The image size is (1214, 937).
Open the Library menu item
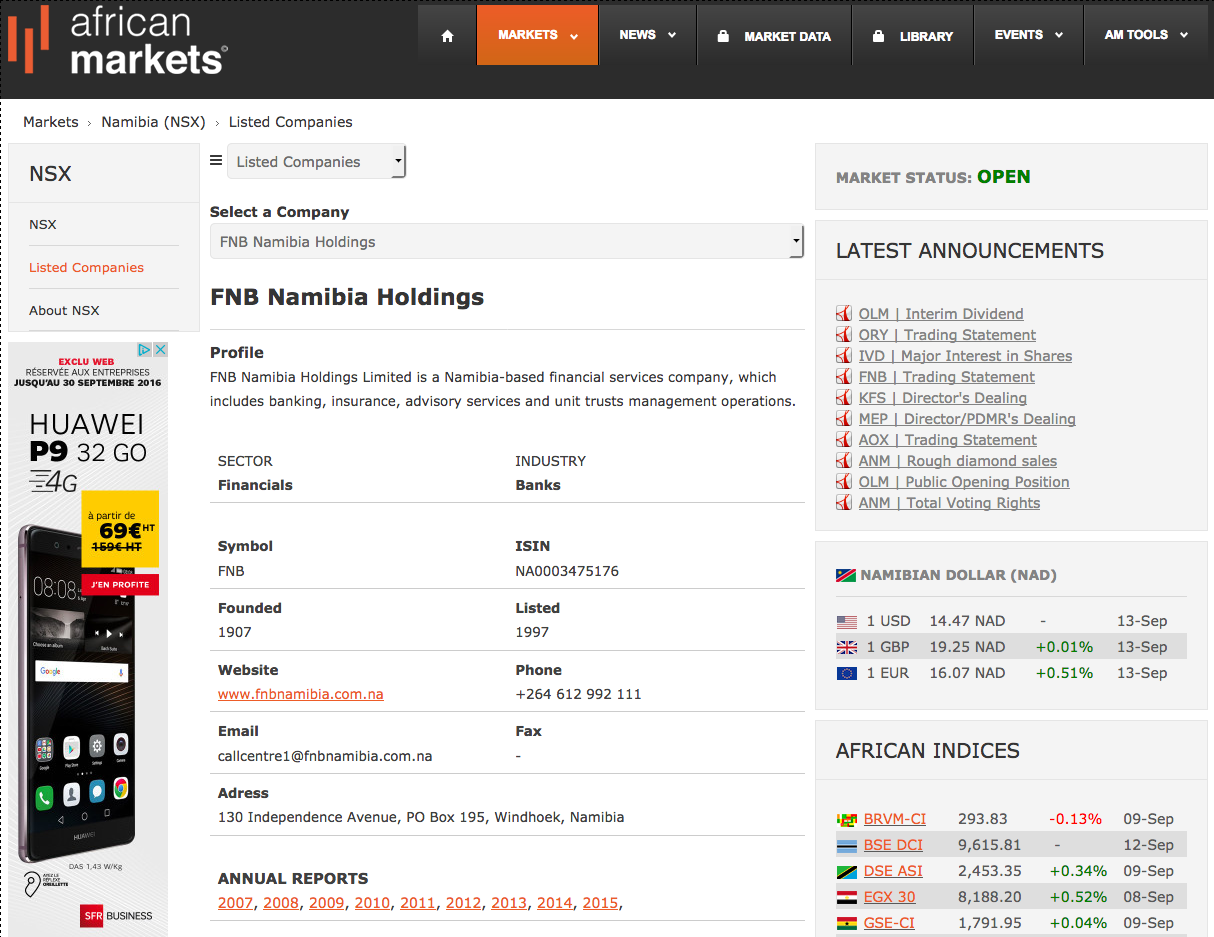(x=912, y=36)
